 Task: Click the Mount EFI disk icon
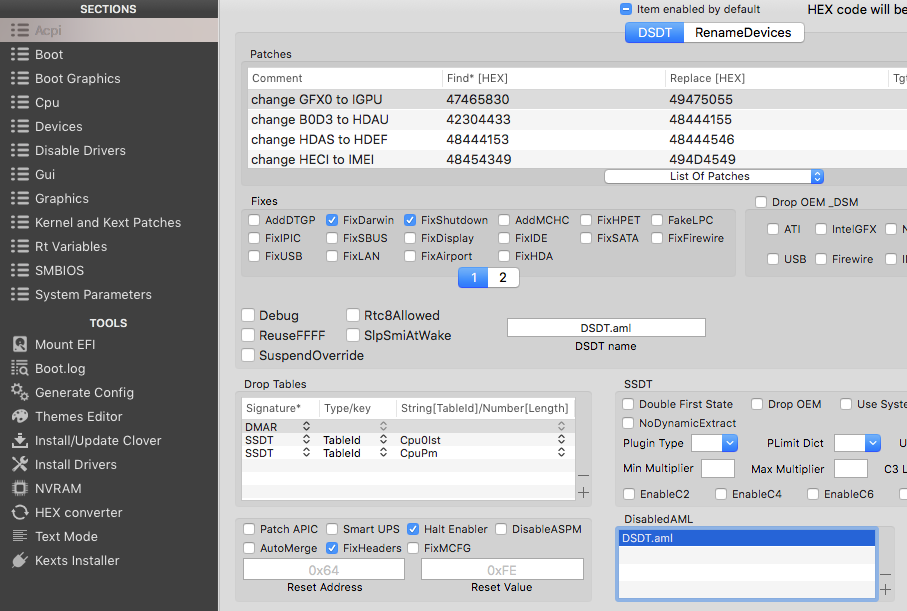[20, 344]
